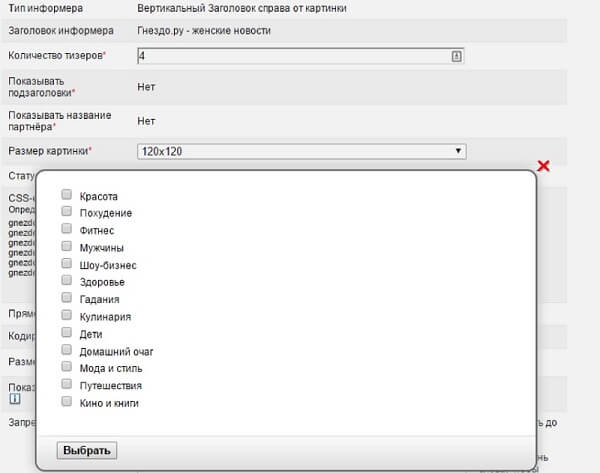Enable the Похудение category
Image resolution: width=600 pixels, height=473 pixels.
click(66, 212)
